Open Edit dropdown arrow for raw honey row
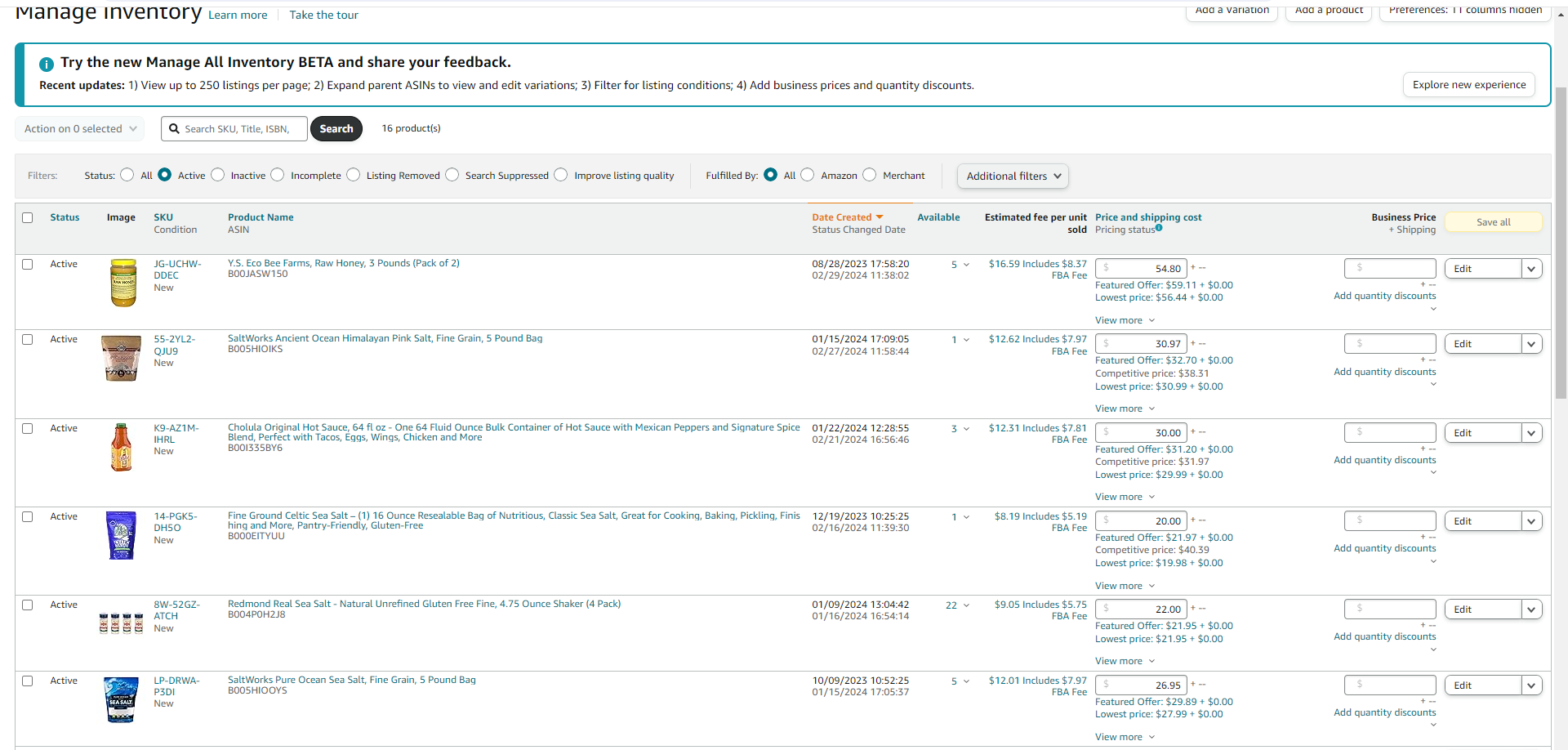Viewport: 1568px width, 750px height. pos(1531,269)
